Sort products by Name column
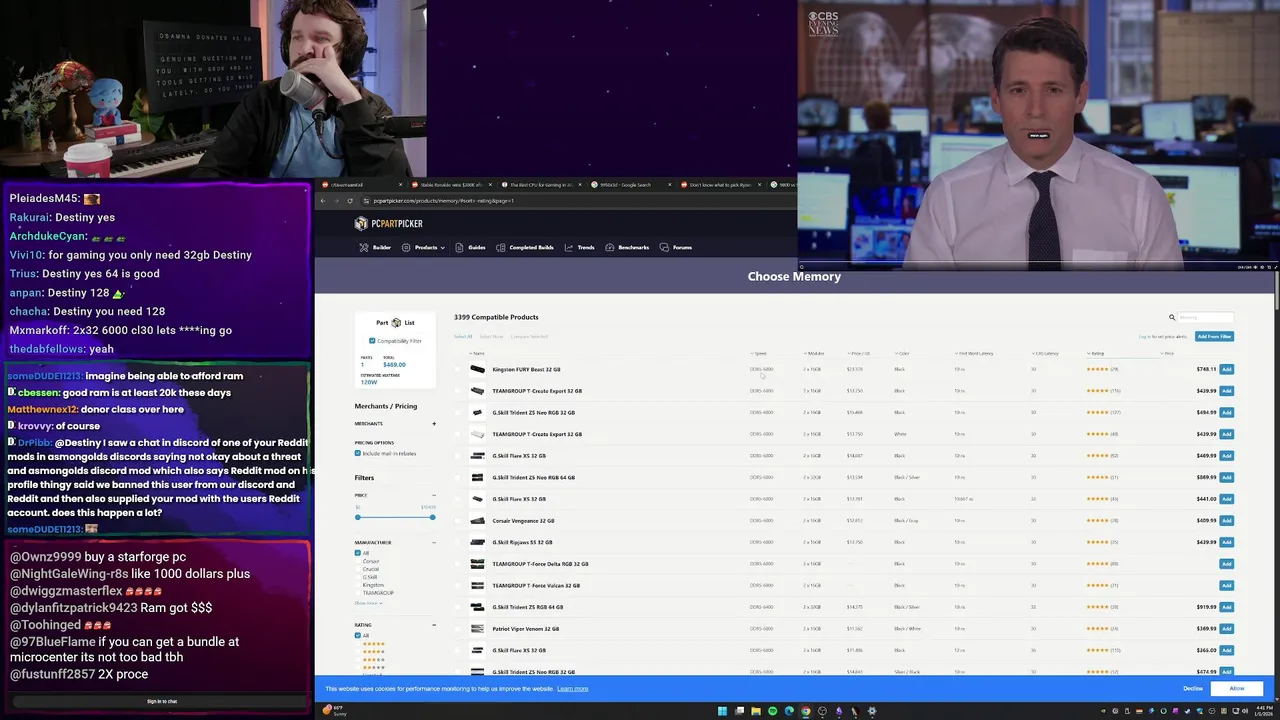Image resolution: width=1280 pixels, height=720 pixels. pyautogui.click(x=478, y=353)
